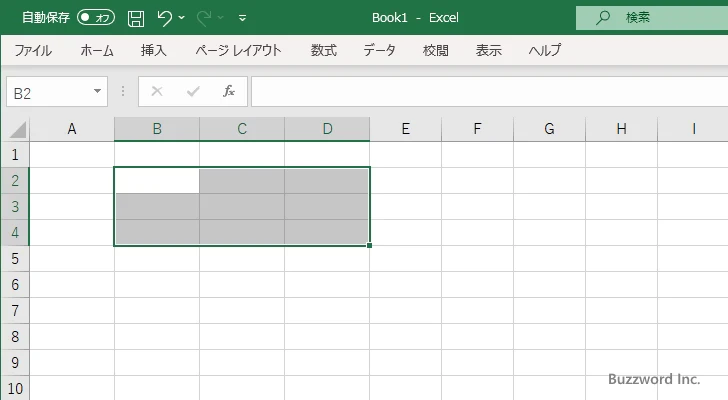
Task: Open the ページ レイアウト tab
Action: 239,50
